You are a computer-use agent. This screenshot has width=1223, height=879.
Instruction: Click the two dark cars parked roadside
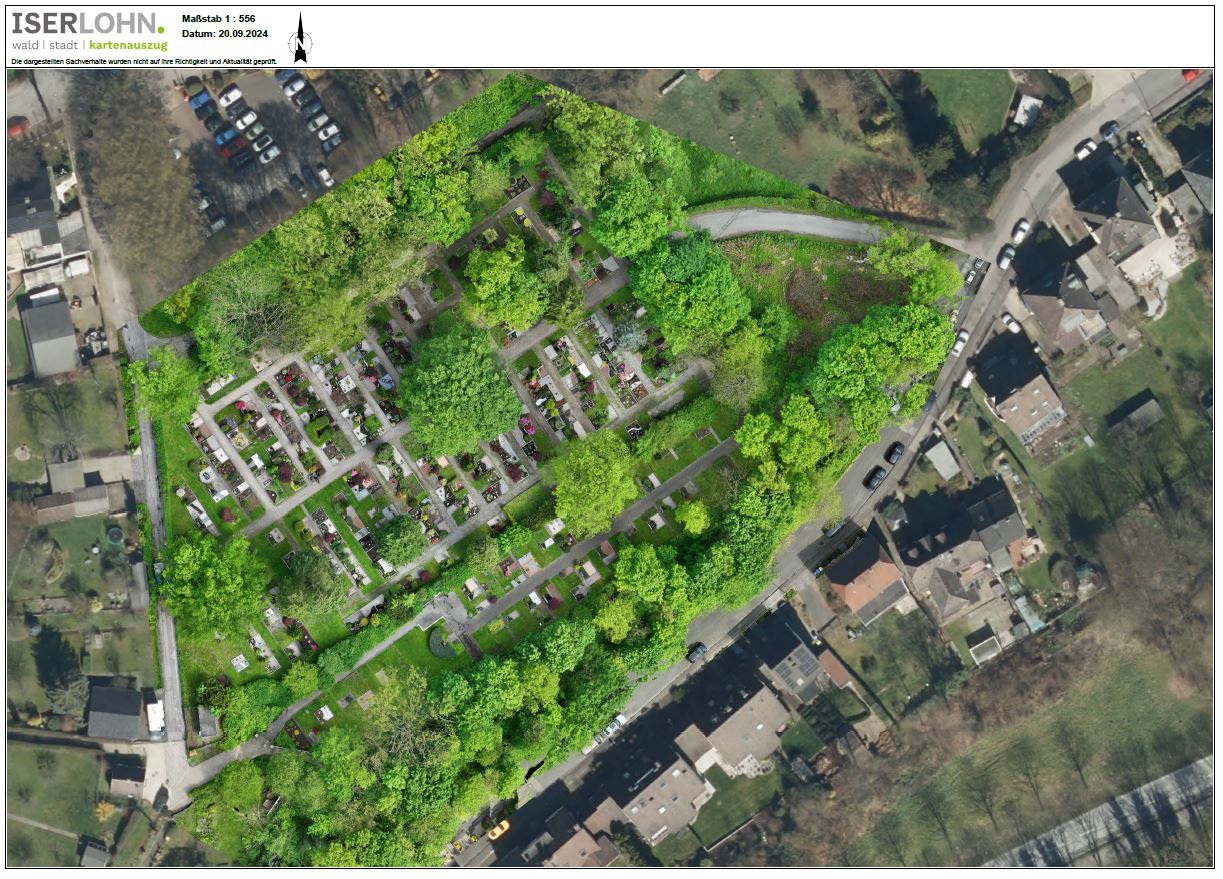pos(884,466)
